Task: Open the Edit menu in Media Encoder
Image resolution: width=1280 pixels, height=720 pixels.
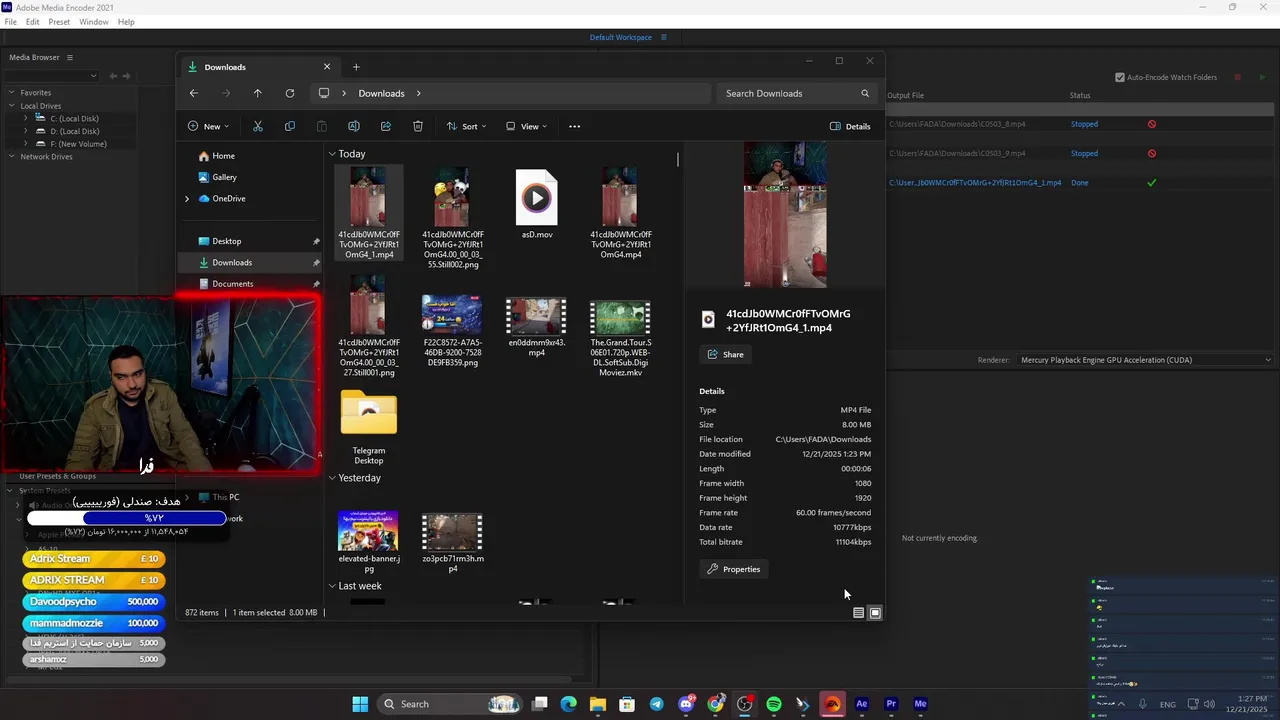Action: (x=33, y=22)
